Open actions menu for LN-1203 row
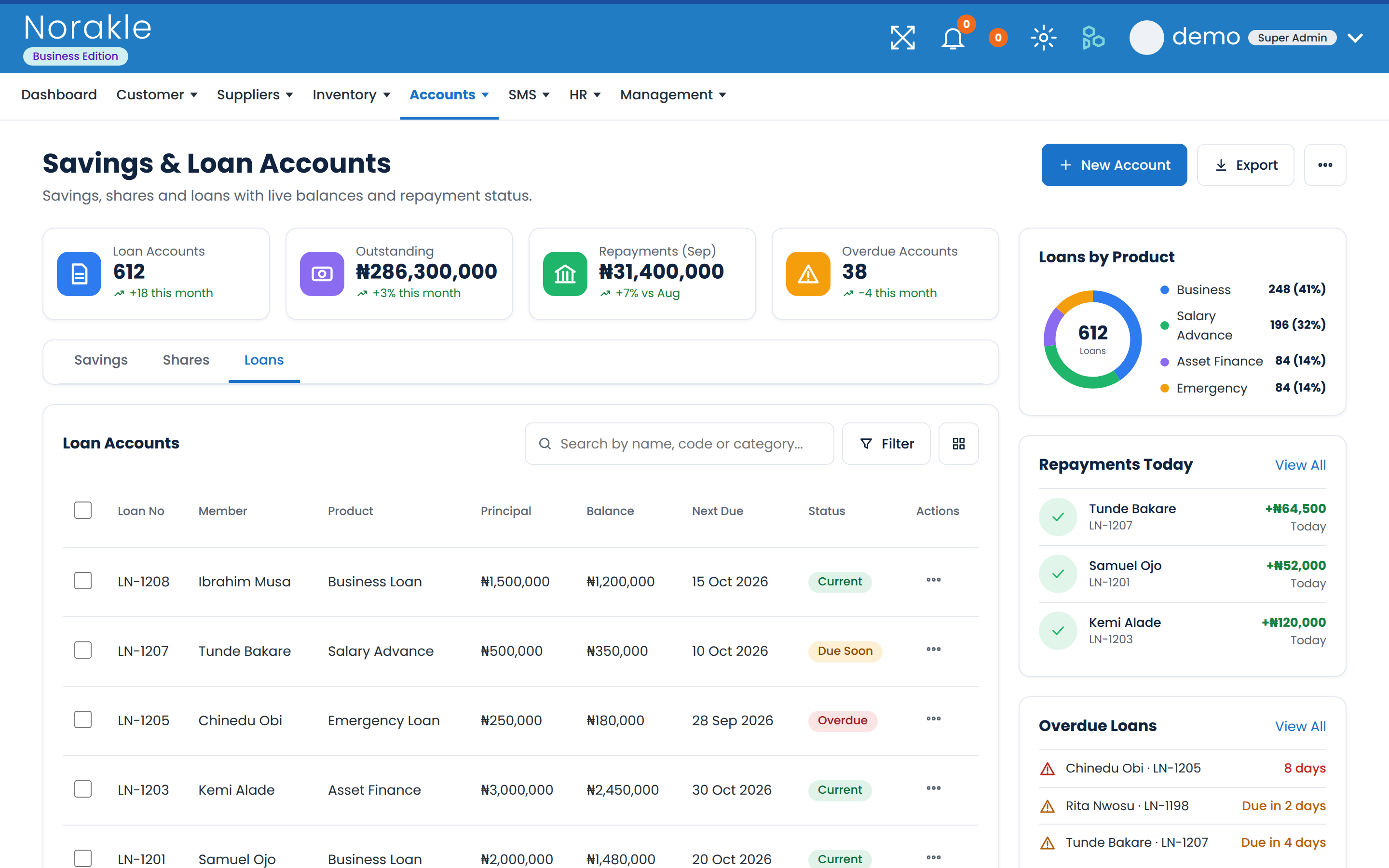 933,788
